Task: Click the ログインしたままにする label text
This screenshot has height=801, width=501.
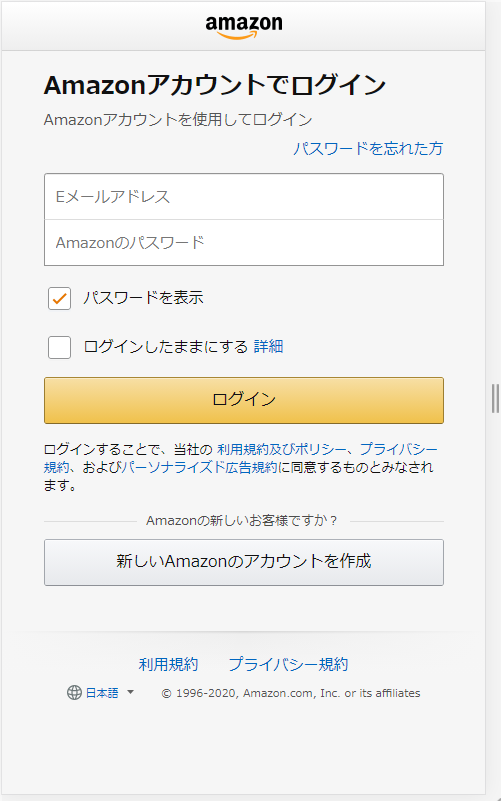Action: [165, 346]
